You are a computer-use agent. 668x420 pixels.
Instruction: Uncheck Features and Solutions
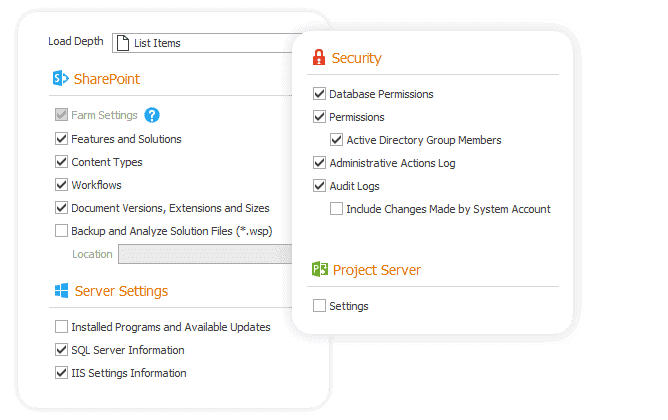(61, 138)
